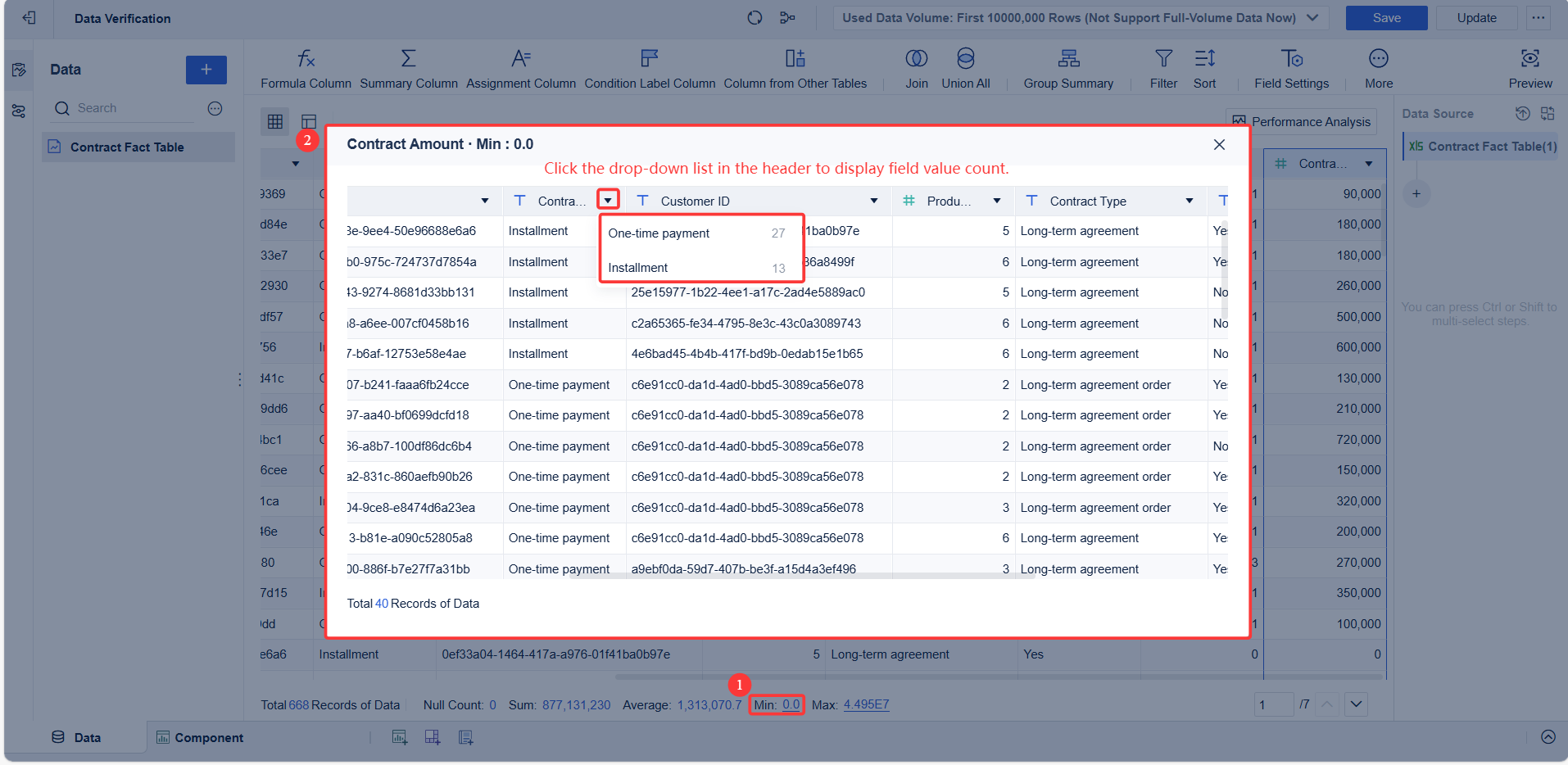Click the Save button

(1386, 18)
